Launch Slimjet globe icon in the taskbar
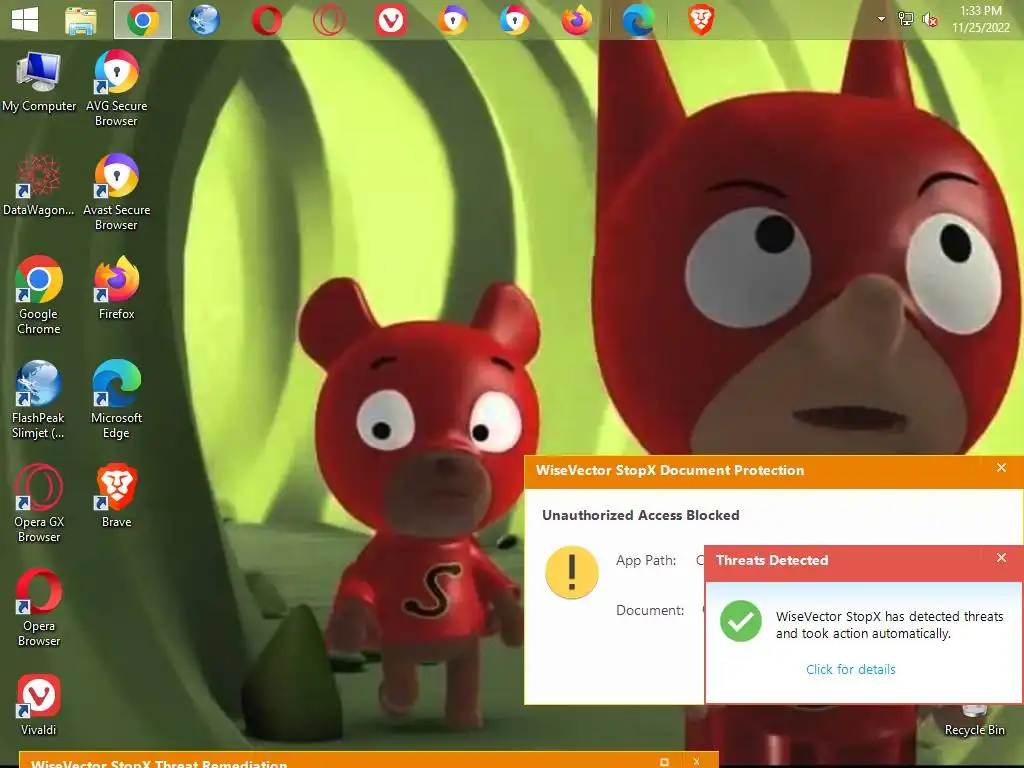 click(x=204, y=20)
